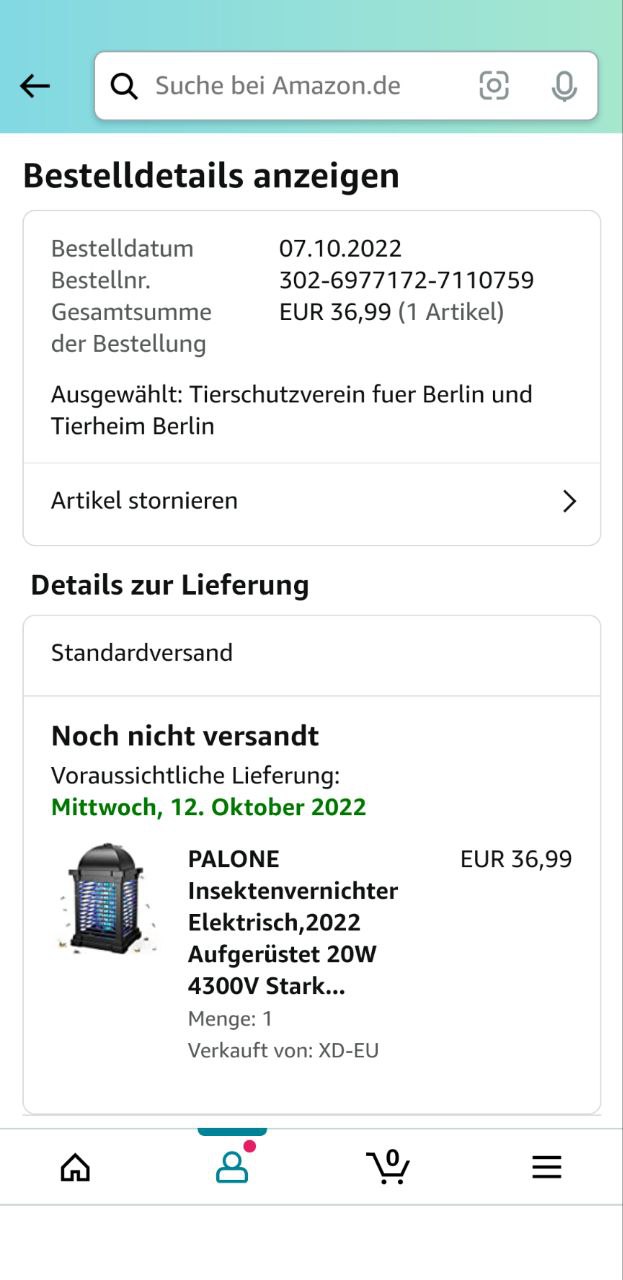Open the hamburger menu icon
The image size is (623, 1280).
click(546, 1167)
